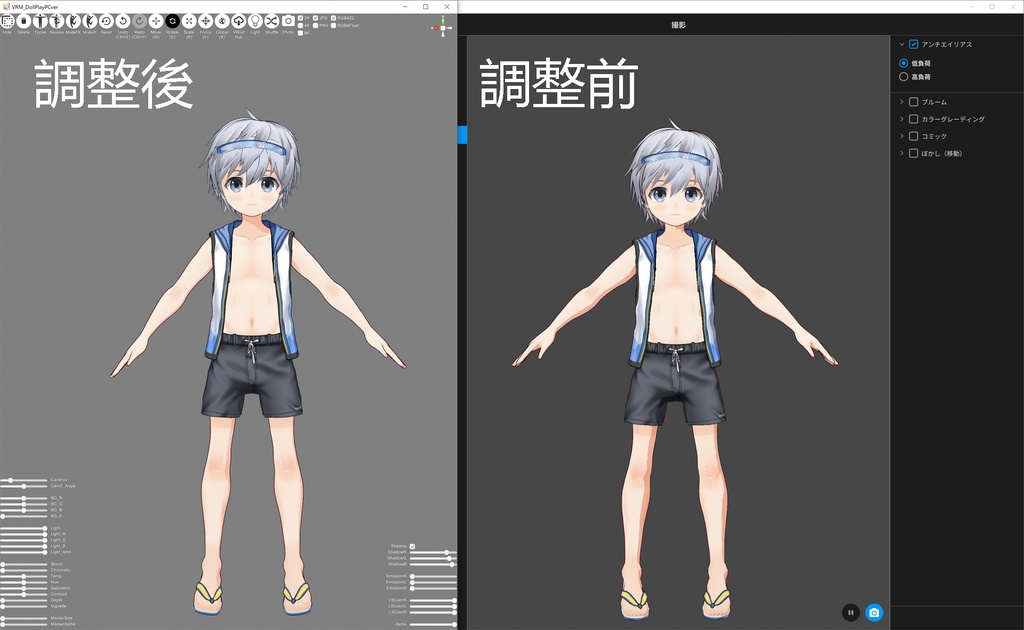This screenshot has width=1024, height=630.
Task: Click the Photo camera icon in DollPlay toolbar
Action: coord(288,21)
